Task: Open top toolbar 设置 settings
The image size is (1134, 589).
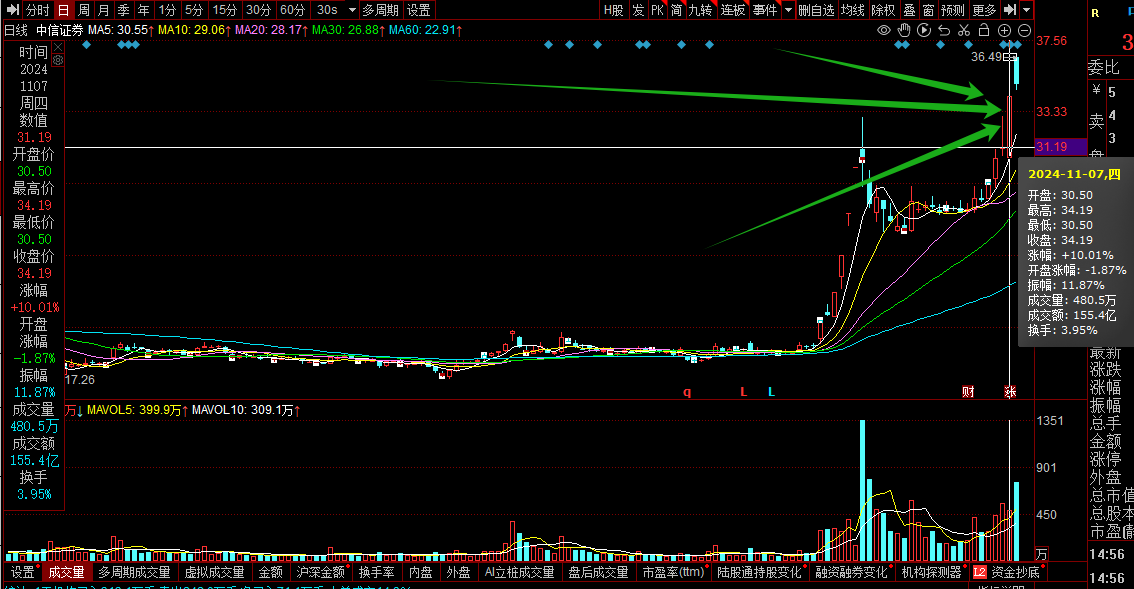Action: pyautogui.click(x=418, y=10)
